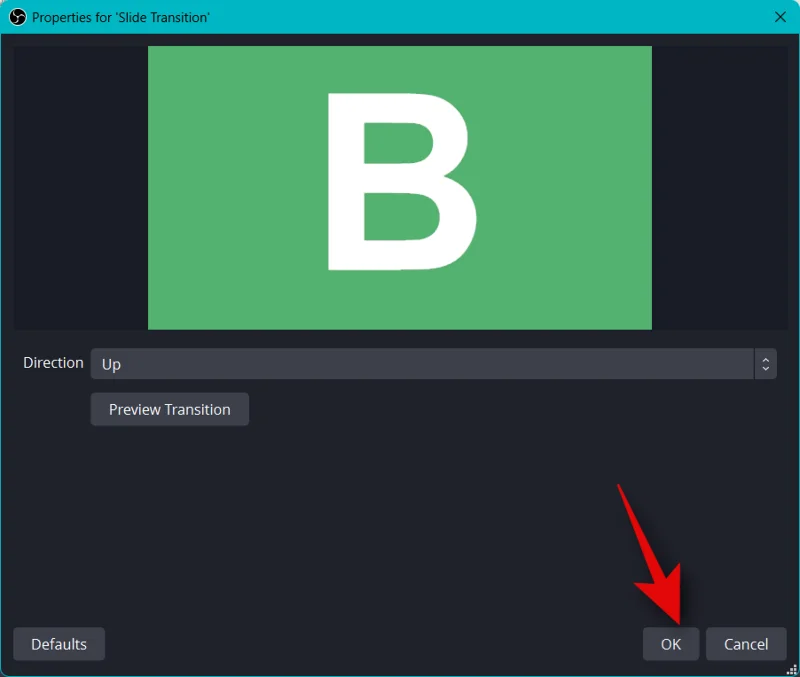Click the green B transition preview image
800x677 pixels.
click(399, 188)
